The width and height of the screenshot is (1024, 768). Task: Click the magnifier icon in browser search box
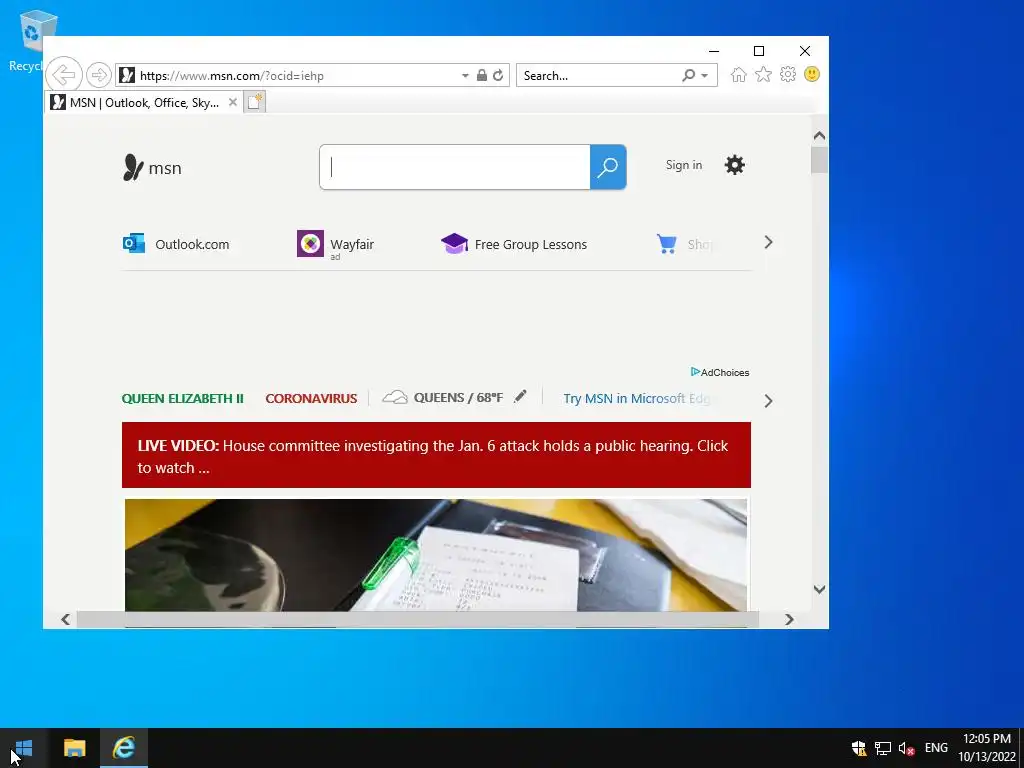click(x=688, y=75)
